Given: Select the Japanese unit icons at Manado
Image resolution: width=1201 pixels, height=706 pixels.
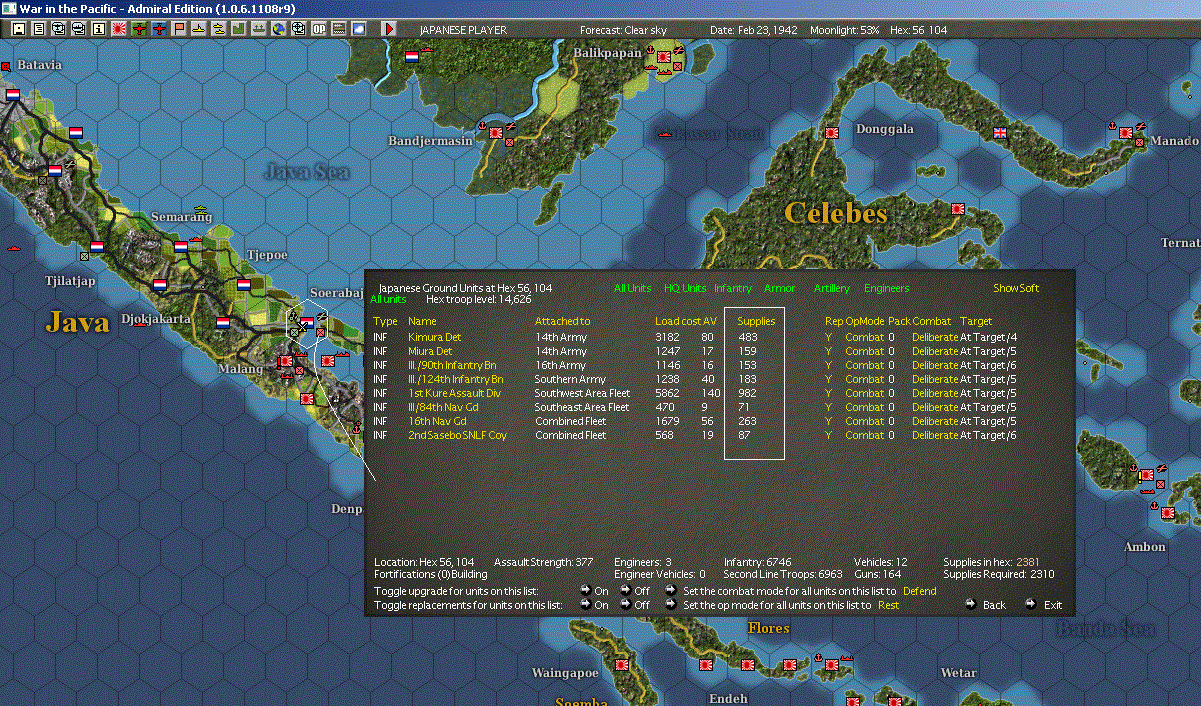Looking at the screenshot, I should 1126,131.
